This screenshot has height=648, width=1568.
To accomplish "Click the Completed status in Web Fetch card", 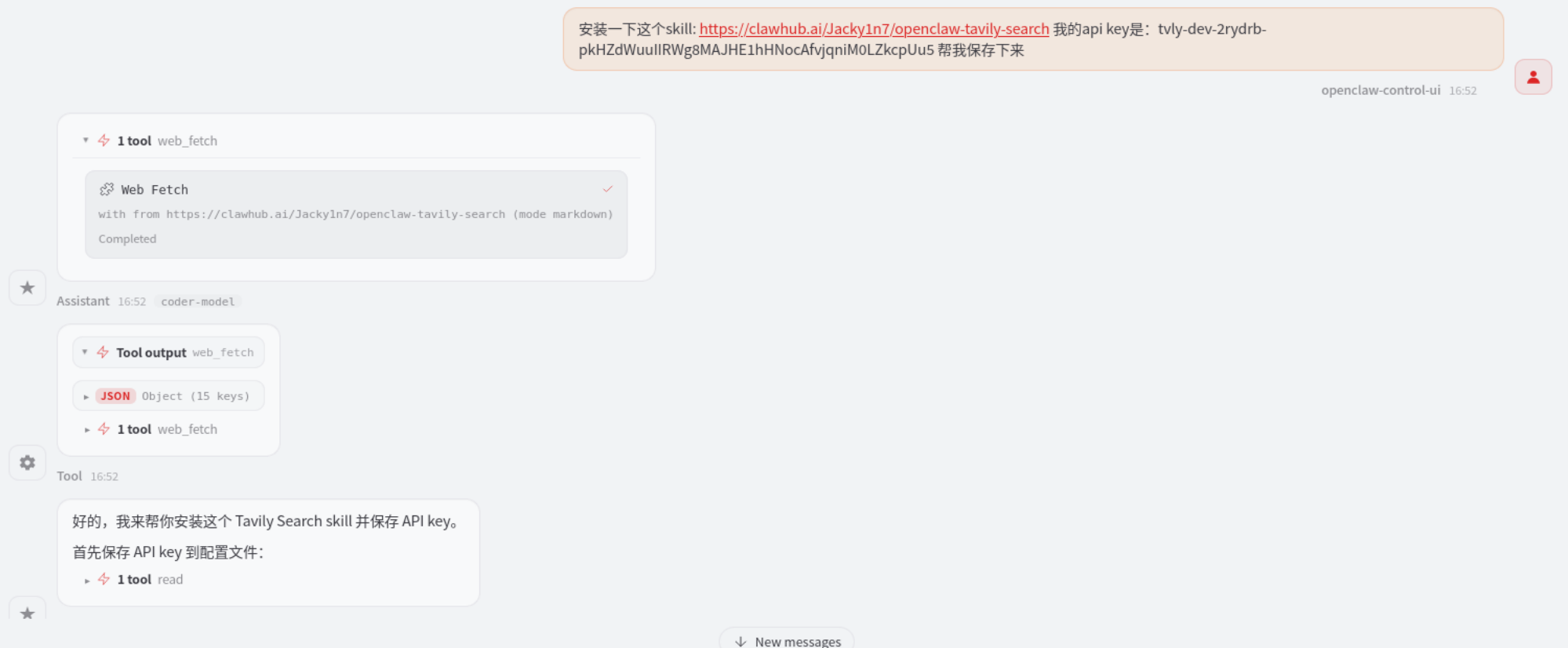I will click(127, 239).
